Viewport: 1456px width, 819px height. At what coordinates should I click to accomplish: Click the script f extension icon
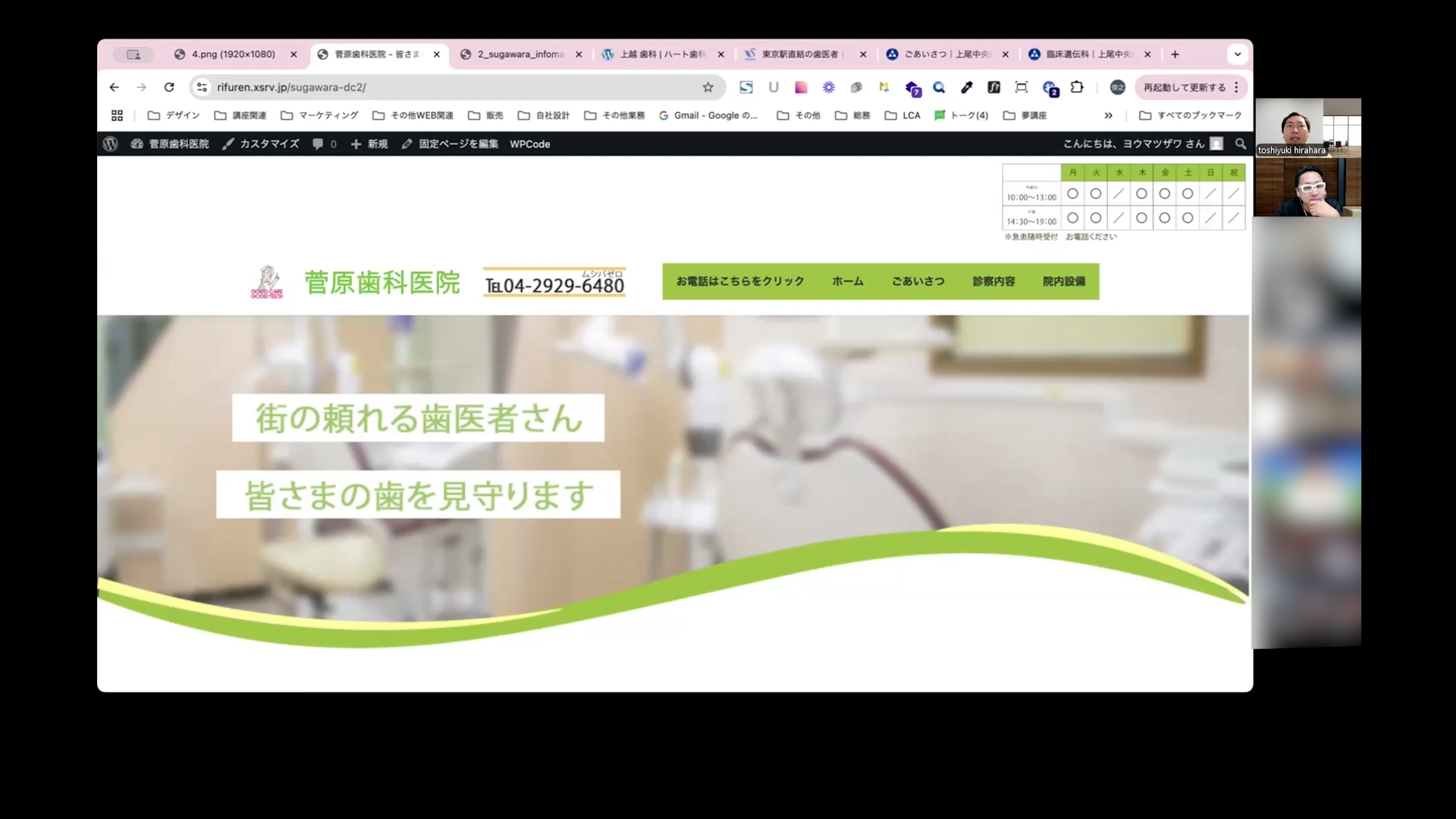click(x=994, y=87)
